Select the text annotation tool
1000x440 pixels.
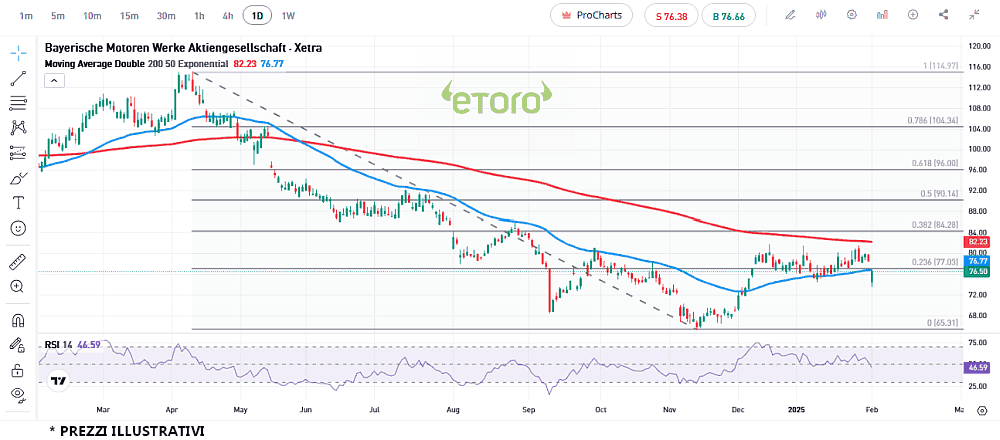pyautogui.click(x=18, y=203)
